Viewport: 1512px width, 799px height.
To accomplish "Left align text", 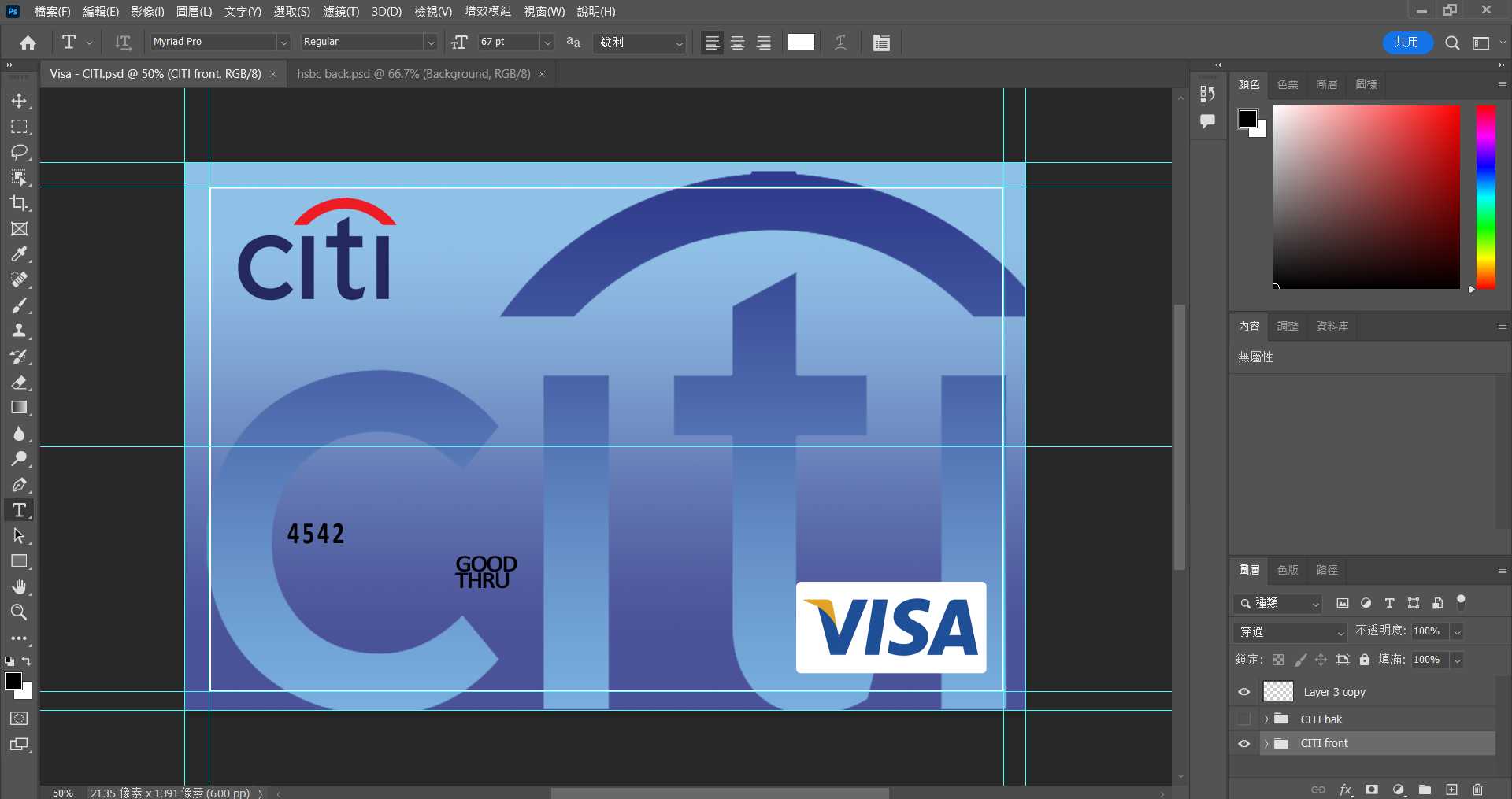I will tap(712, 43).
